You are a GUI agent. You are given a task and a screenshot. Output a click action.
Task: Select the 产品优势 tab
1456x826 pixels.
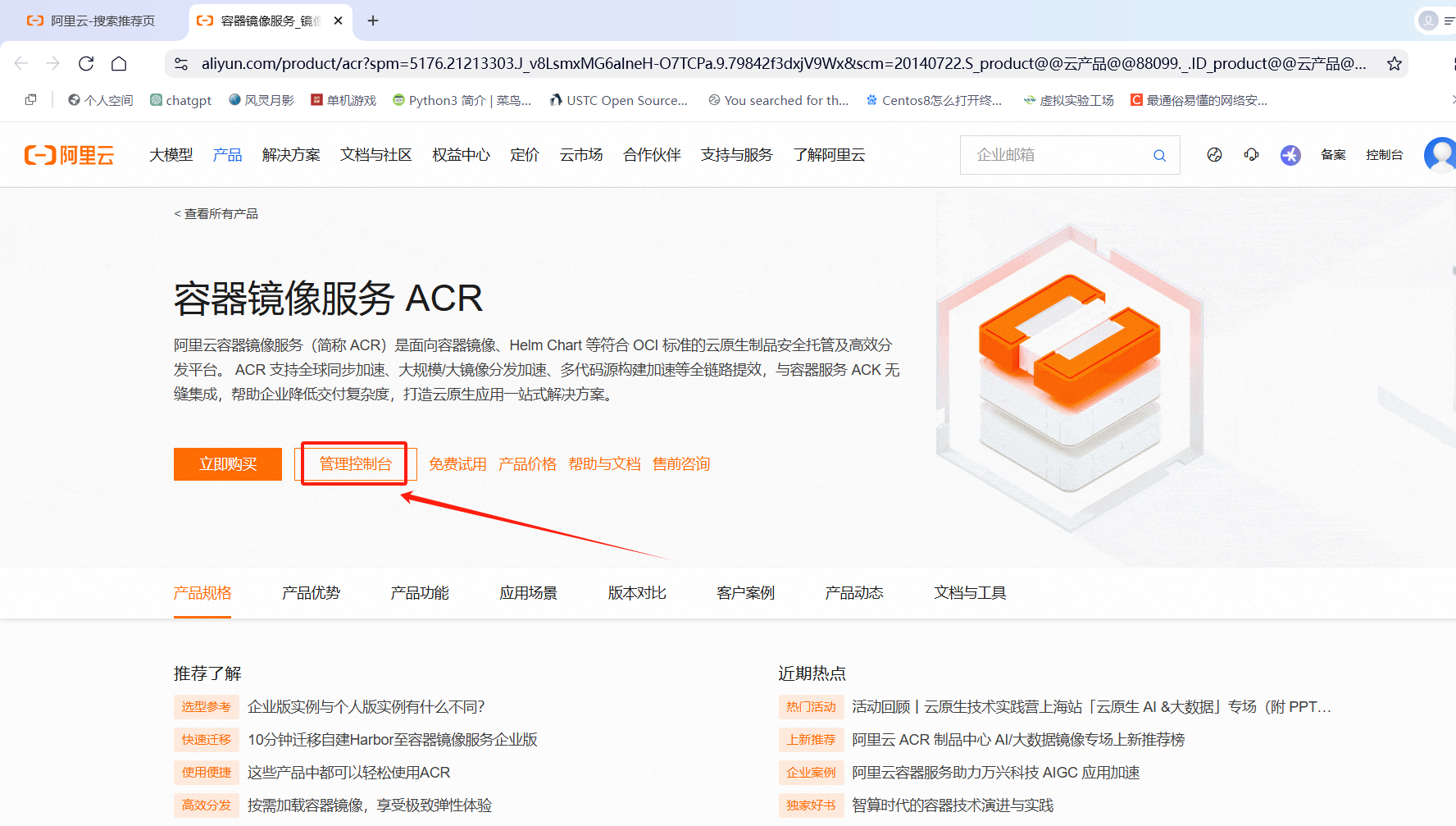311,593
